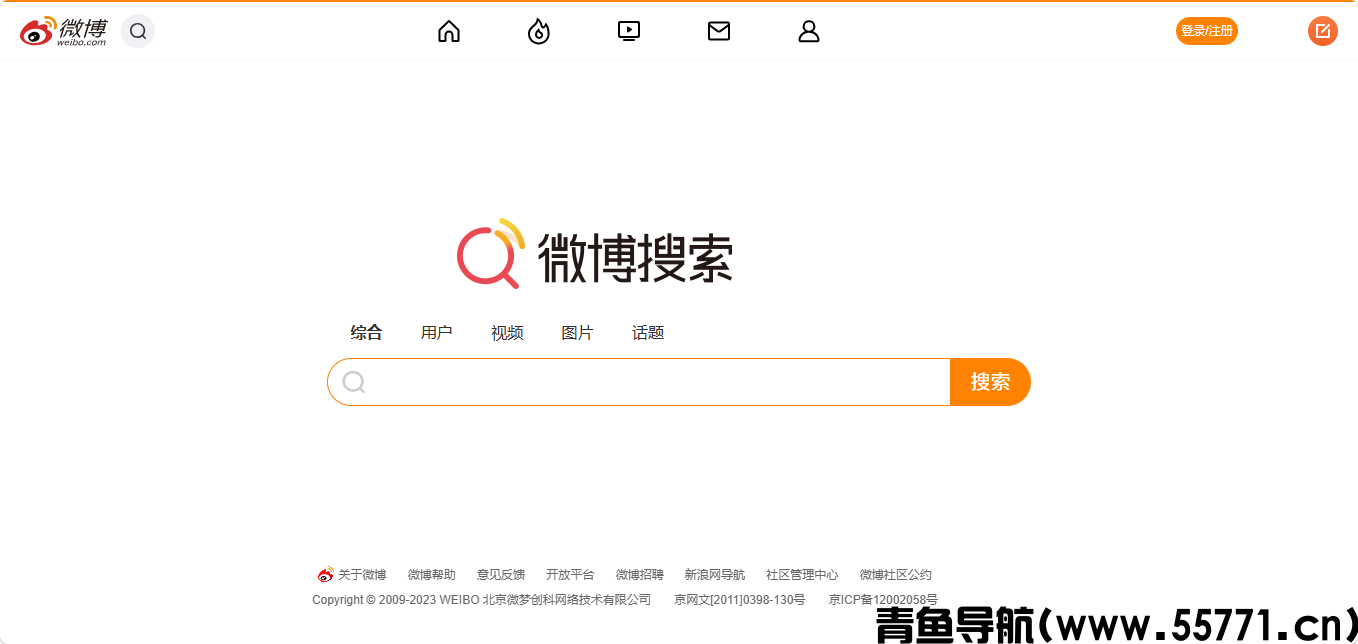Open the 社区管理中心 footer link
This screenshot has width=1358, height=644.
coord(802,575)
